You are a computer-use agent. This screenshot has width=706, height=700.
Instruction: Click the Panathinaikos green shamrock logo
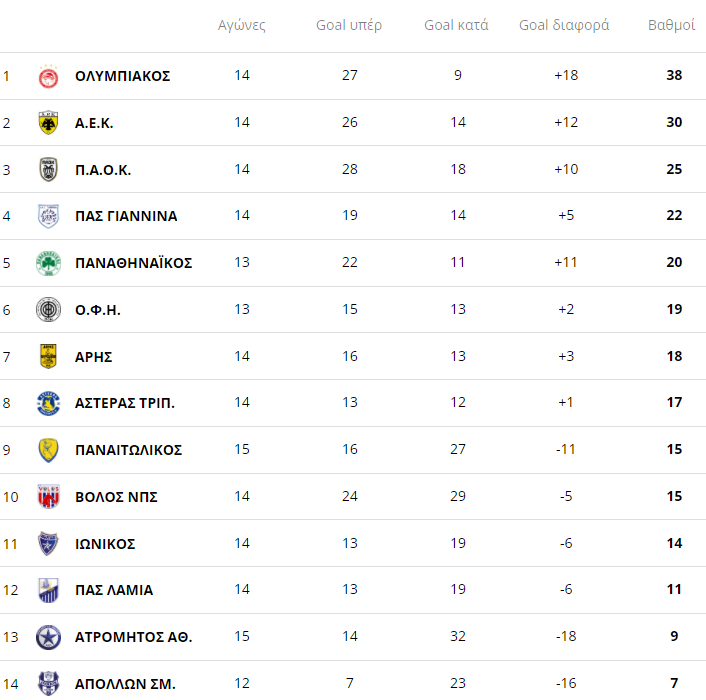[48, 263]
